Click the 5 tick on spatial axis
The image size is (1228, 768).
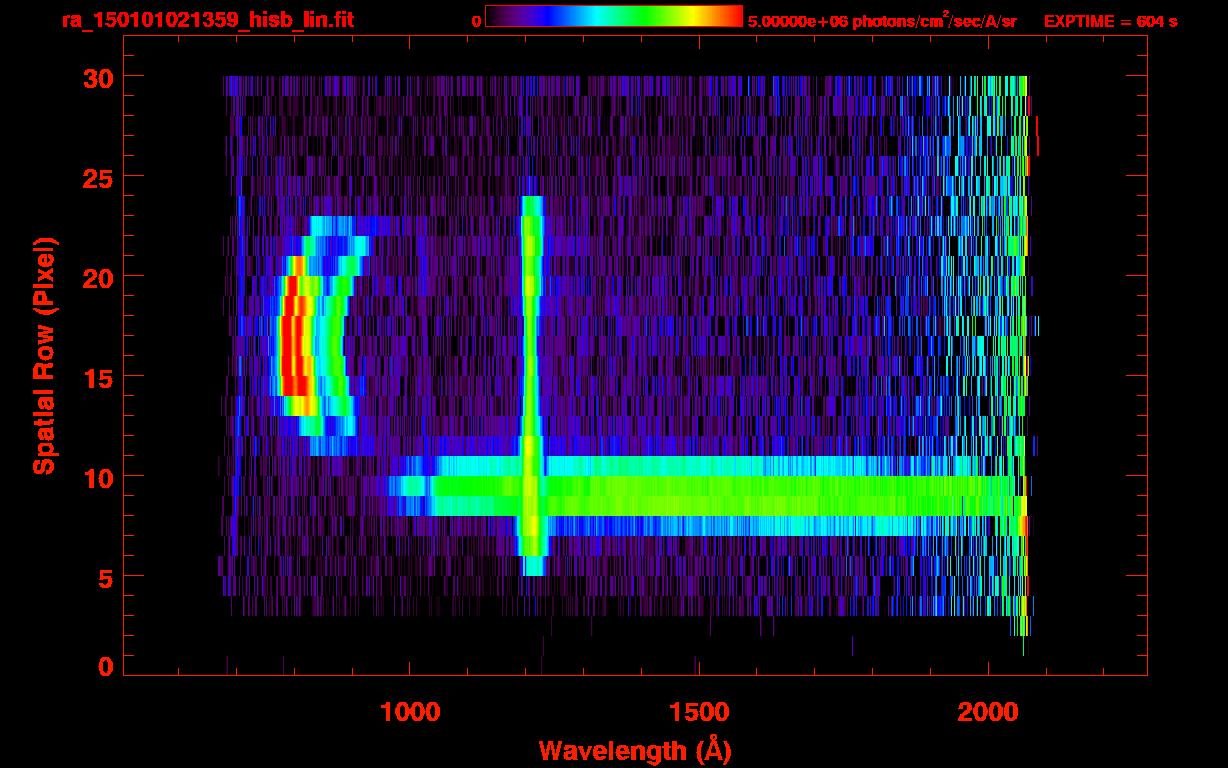pos(106,577)
